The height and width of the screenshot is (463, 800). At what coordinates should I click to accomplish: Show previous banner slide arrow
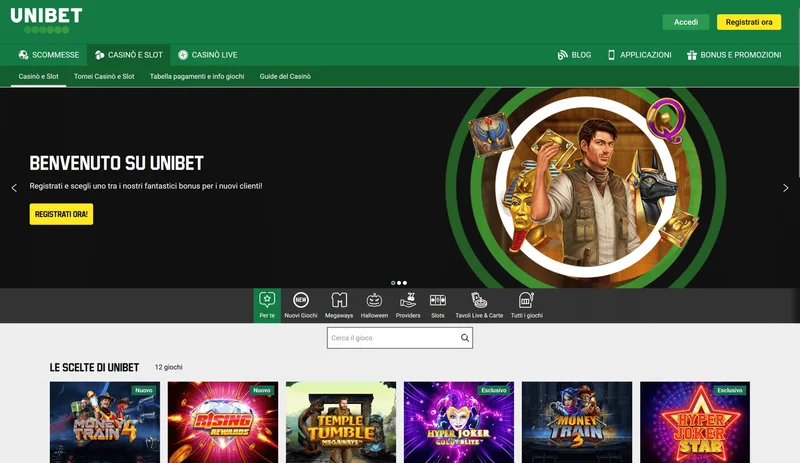pyautogui.click(x=14, y=188)
